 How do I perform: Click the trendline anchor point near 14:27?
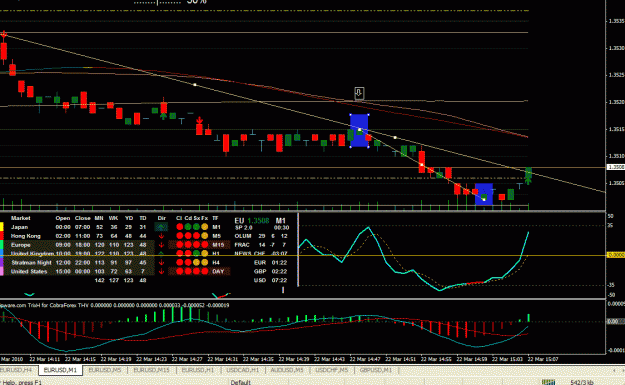[195, 84]
